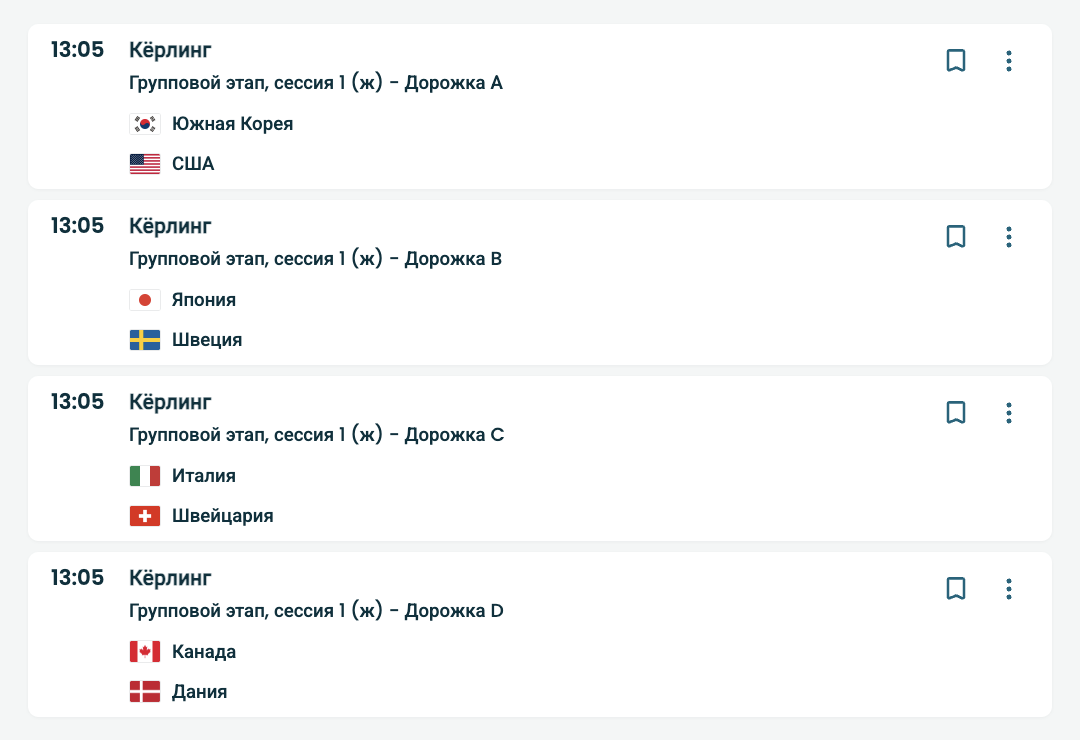Click the Switzerland flag icon

pyautogui.click(x=145, y=516)
